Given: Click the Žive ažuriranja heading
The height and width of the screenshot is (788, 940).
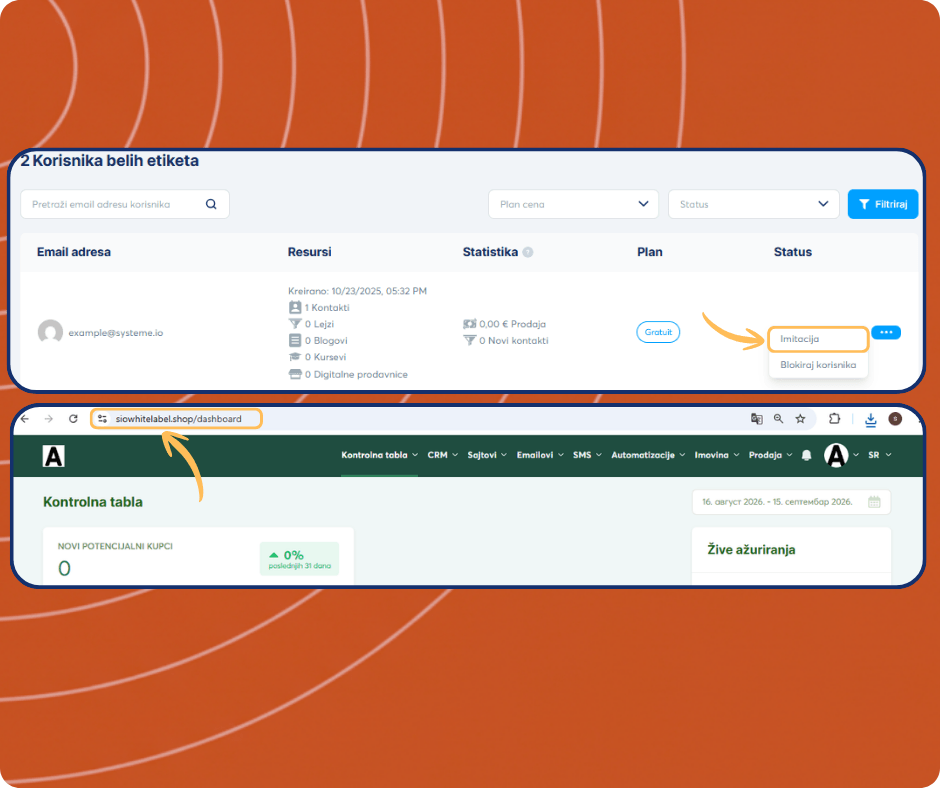Looking at the screenshot, I should [751, 550].
